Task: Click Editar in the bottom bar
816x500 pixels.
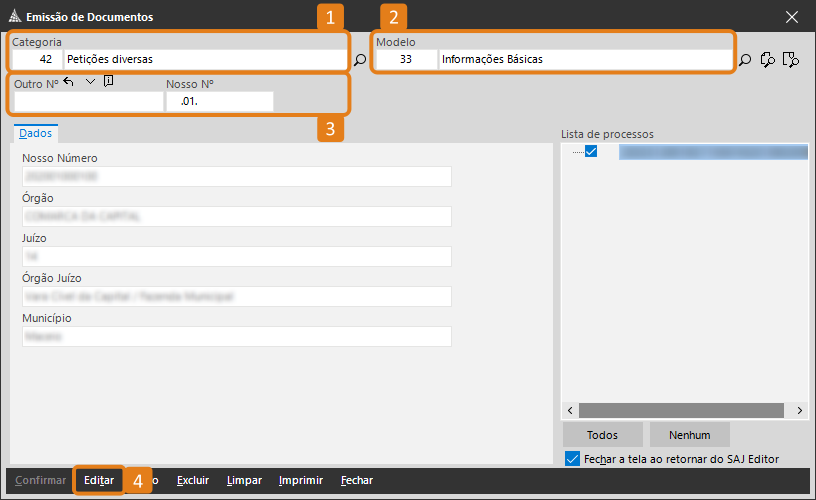Action: point(98,480)
